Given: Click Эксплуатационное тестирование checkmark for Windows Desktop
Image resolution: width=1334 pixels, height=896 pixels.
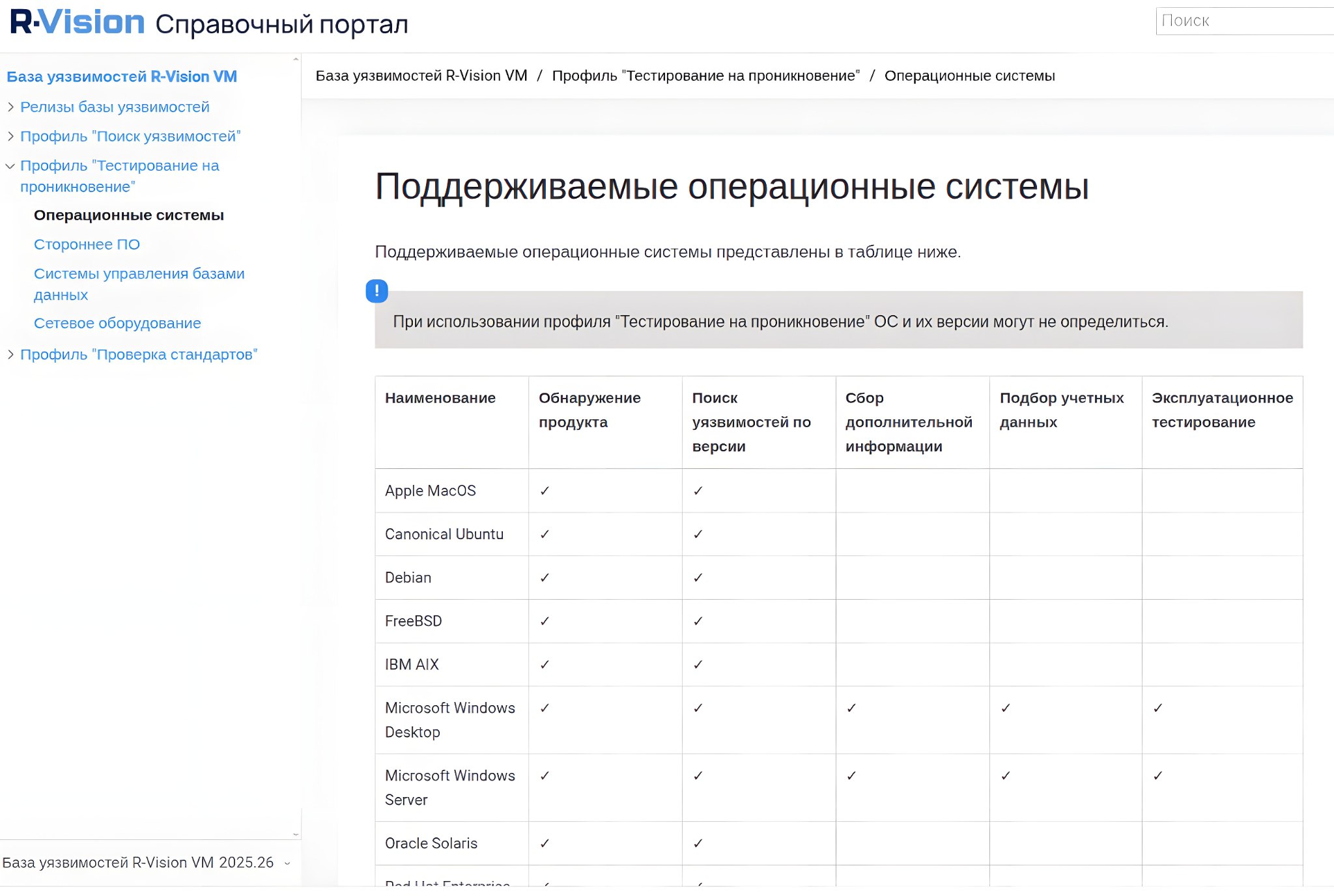Looking at the screenshot, I should [x=1158, y=708].
